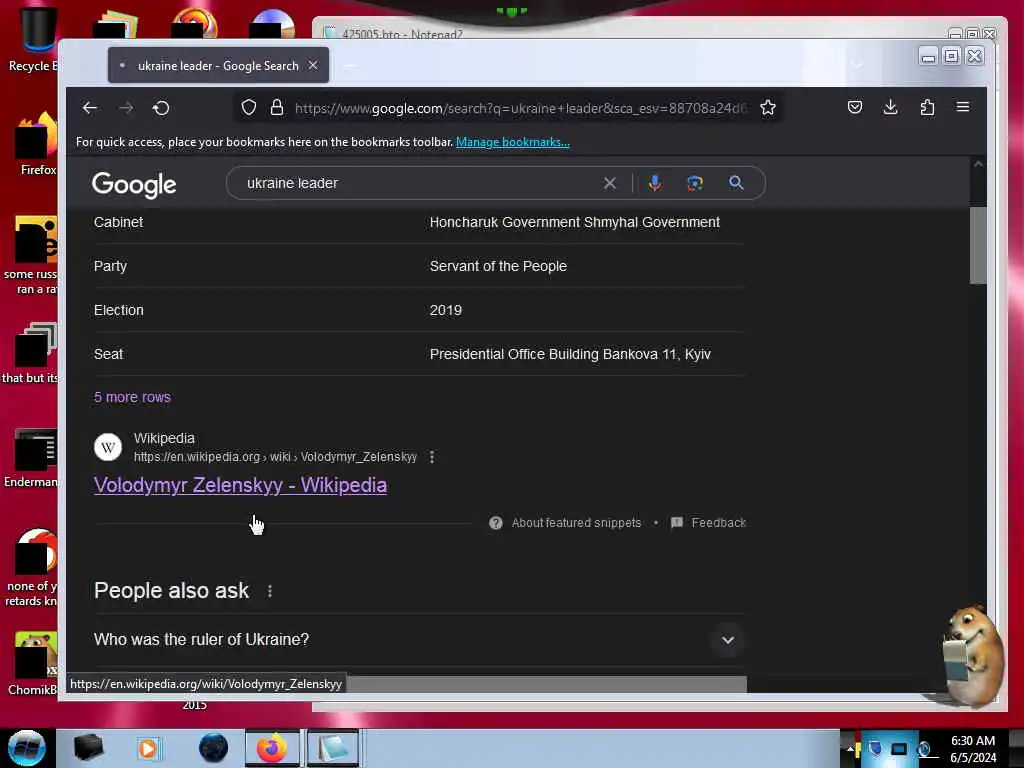The image size is (1024, 768).
Task: Open the Volodymyr Zelenskyy - Wikipedia result
Action: (x=240, y=485)
